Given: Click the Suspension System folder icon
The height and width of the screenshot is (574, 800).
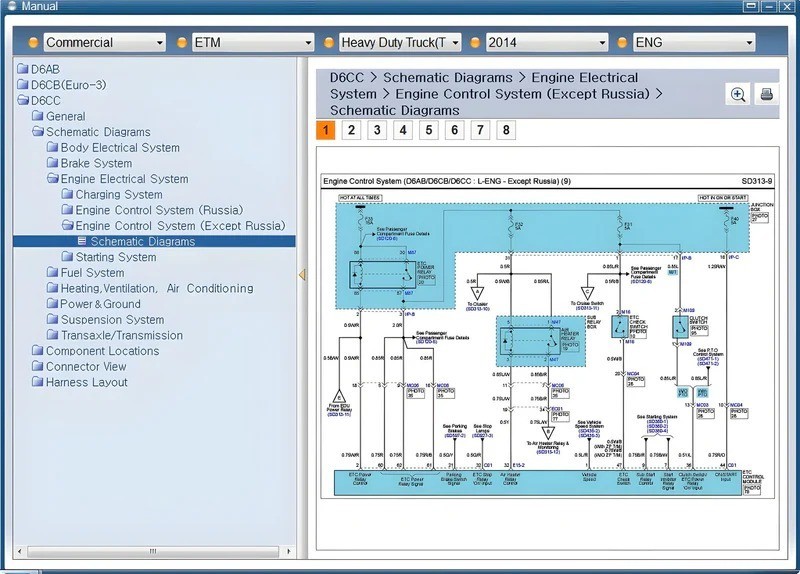Looking at the screenshot, I should pos(52,319).
